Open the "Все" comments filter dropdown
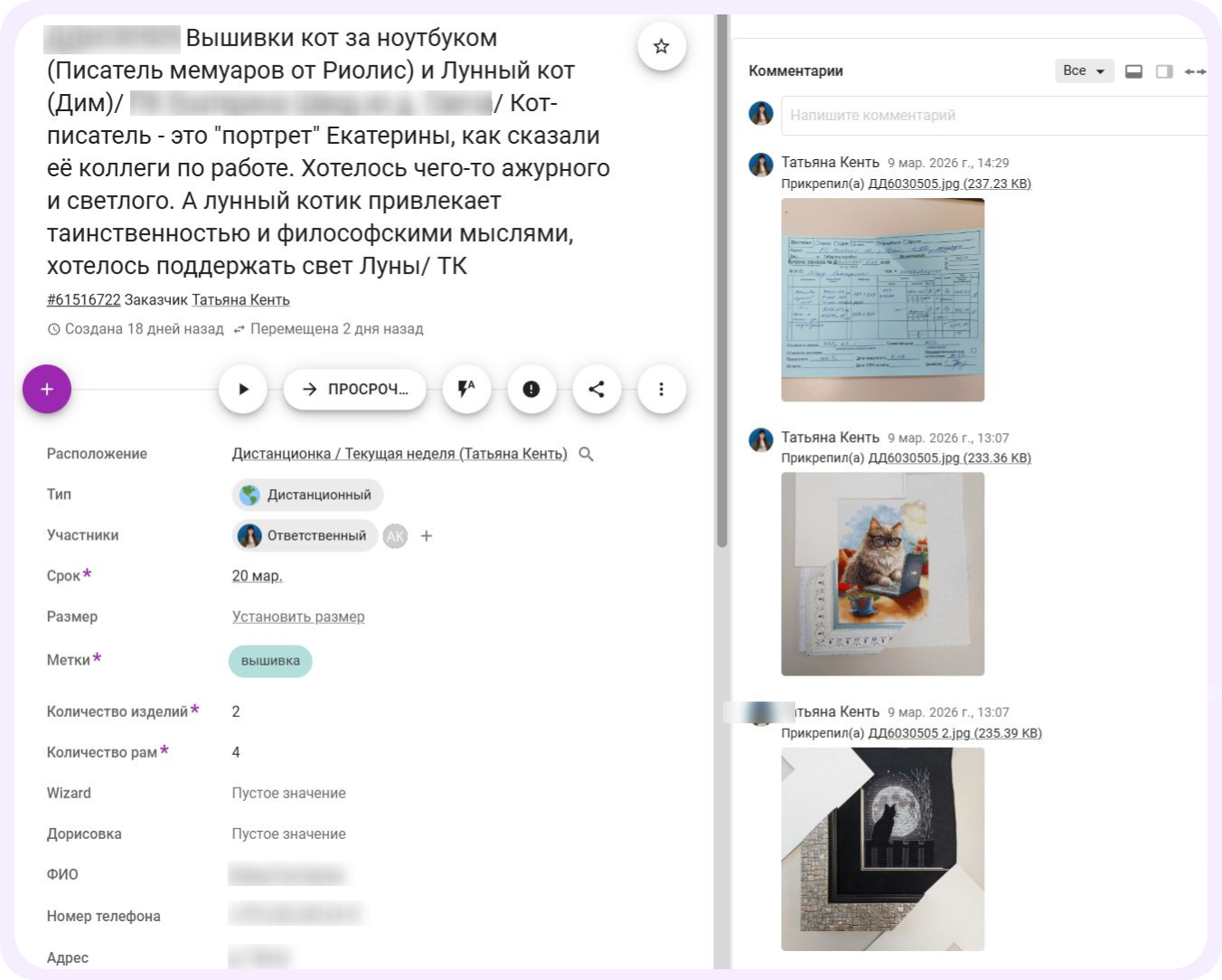This screenshot has width=1222, height=980. (1085, 71)
